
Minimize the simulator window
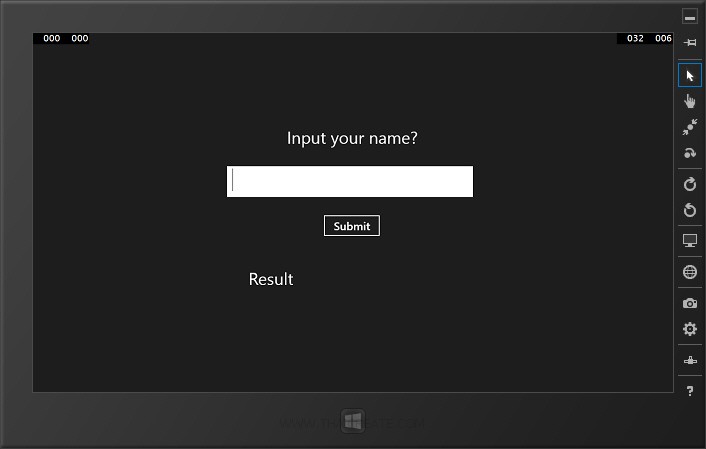[x=689, y=17]
